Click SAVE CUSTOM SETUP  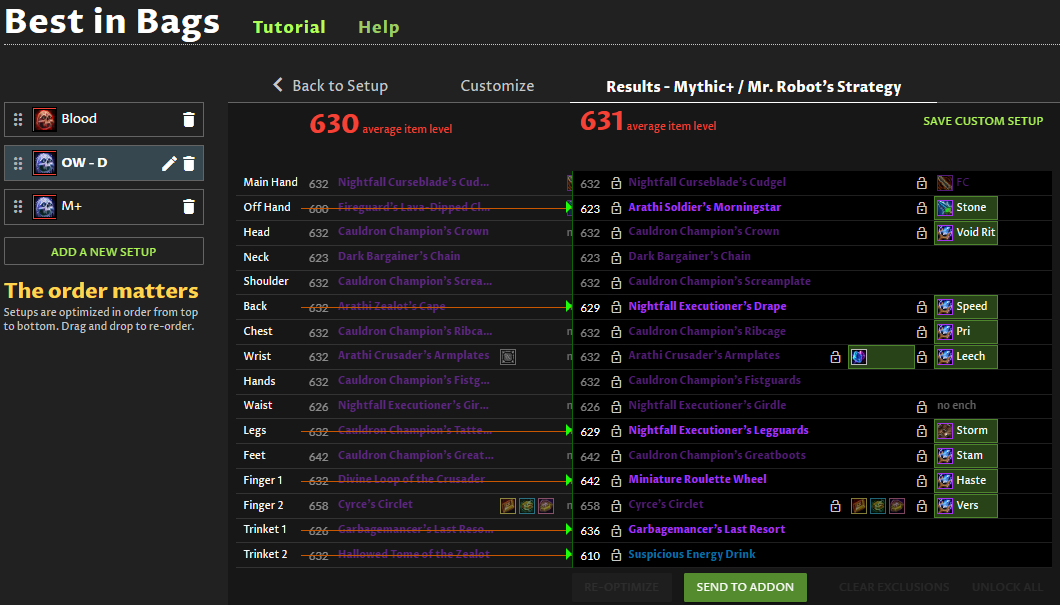point(983,121)
